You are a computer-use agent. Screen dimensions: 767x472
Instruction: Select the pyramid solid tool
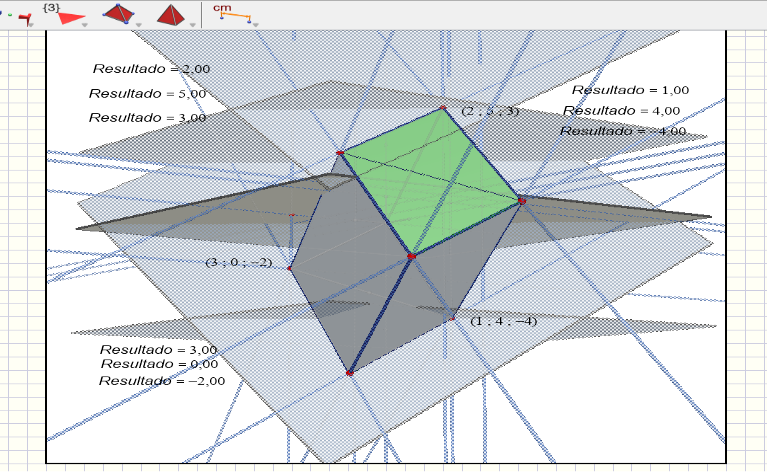pyautogui.click(x=171, y=13)
